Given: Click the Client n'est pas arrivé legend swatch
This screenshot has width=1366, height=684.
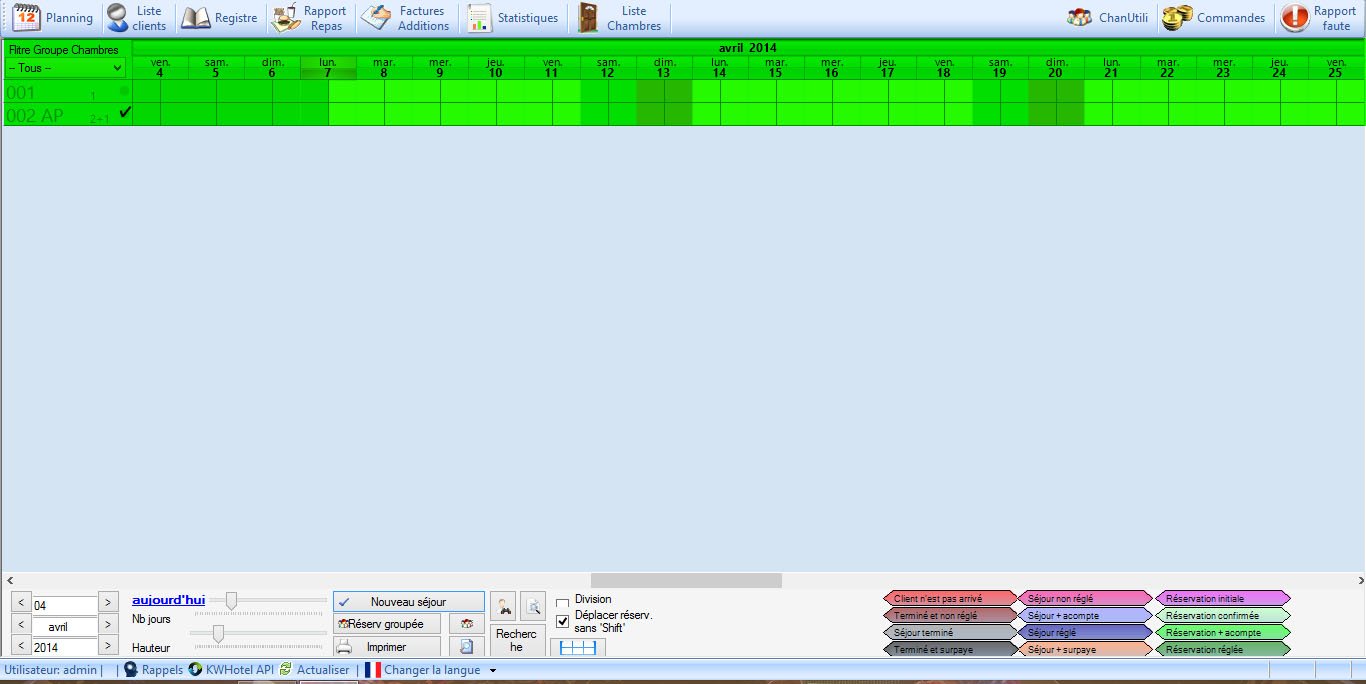Looking at the screenshot, I should [950, 599].
